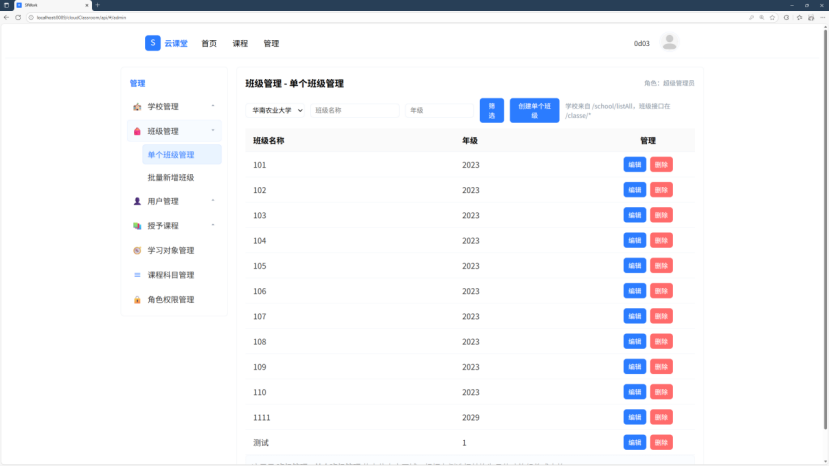830x467 pixels.
Task: Click the page vertical scrollbar
Action: tap(825, 228)
